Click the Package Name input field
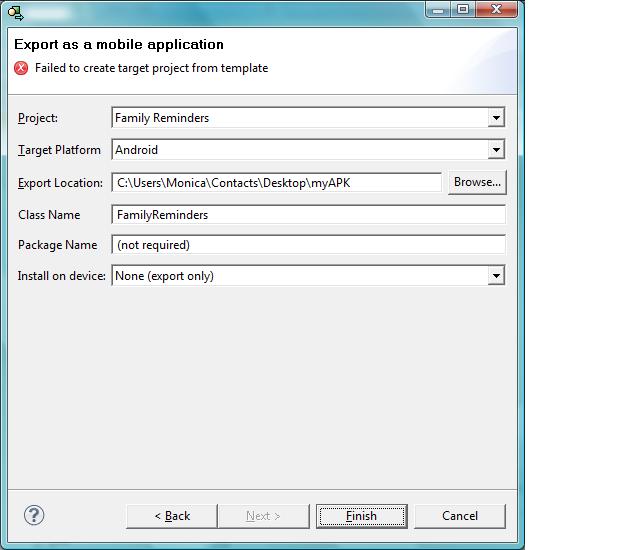Viewport: 640px width, 550px height. click(x=308, y=245)
